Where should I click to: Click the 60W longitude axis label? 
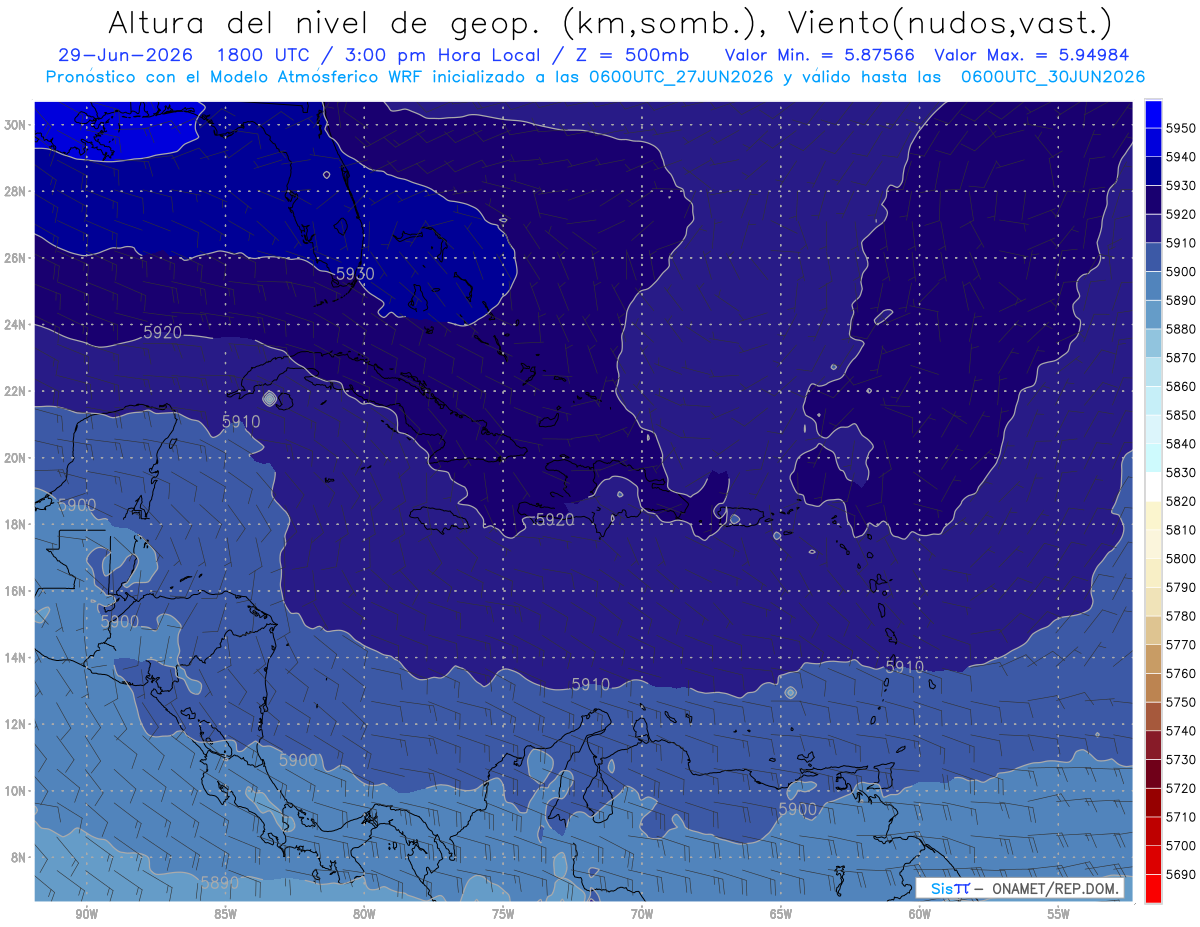(x=920, y=915)
